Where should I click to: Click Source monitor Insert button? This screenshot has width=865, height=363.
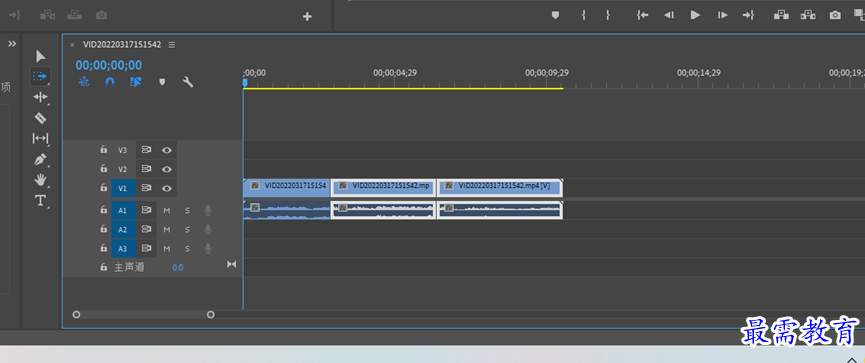coord(48,15)
